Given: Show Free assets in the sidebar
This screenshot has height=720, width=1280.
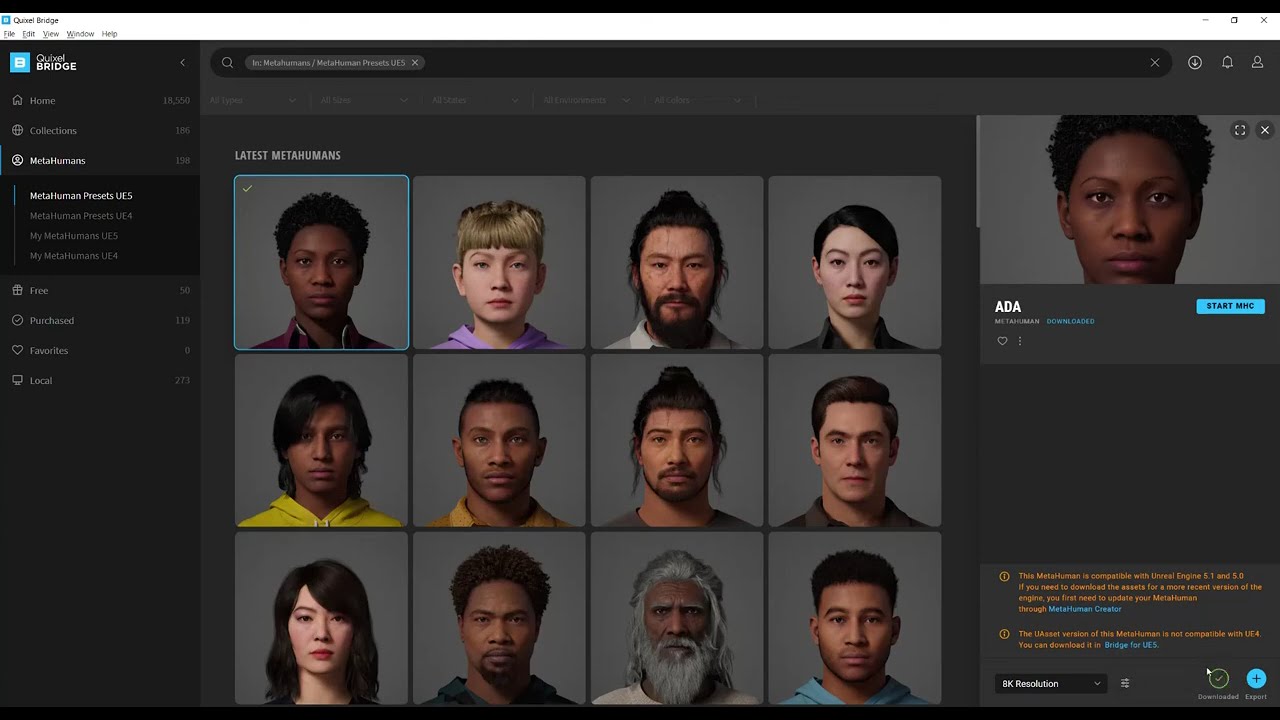Looking at the screenshot, I should pos(100,290).
